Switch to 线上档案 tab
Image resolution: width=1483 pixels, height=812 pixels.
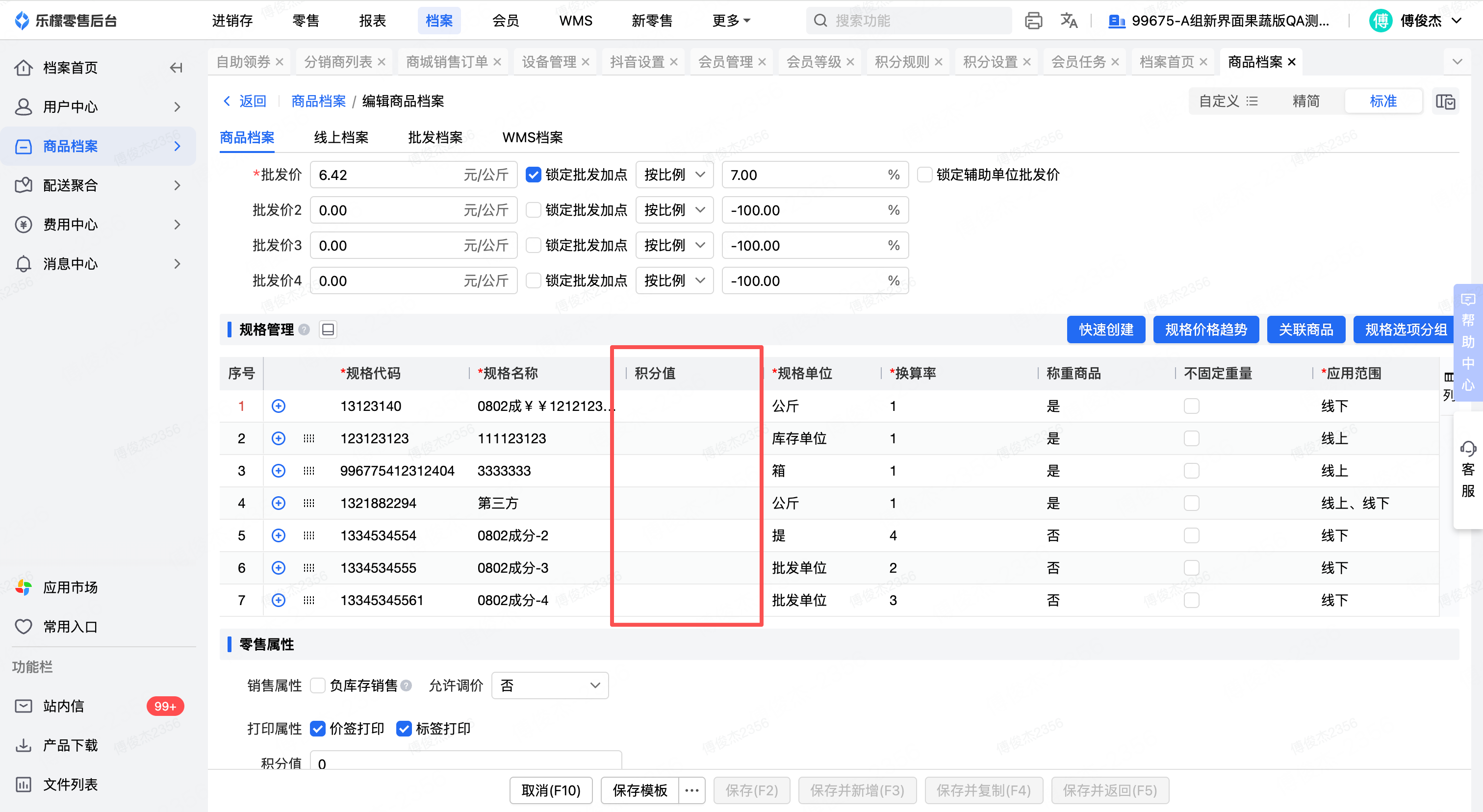[341, 137]
